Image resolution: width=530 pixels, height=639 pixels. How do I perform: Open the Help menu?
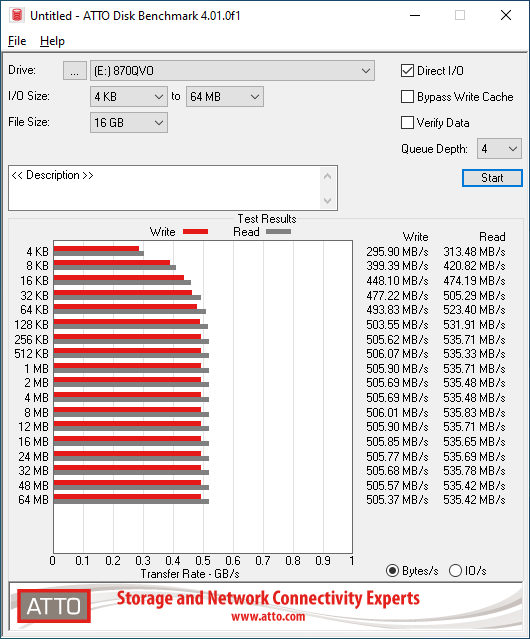point(52,41)
